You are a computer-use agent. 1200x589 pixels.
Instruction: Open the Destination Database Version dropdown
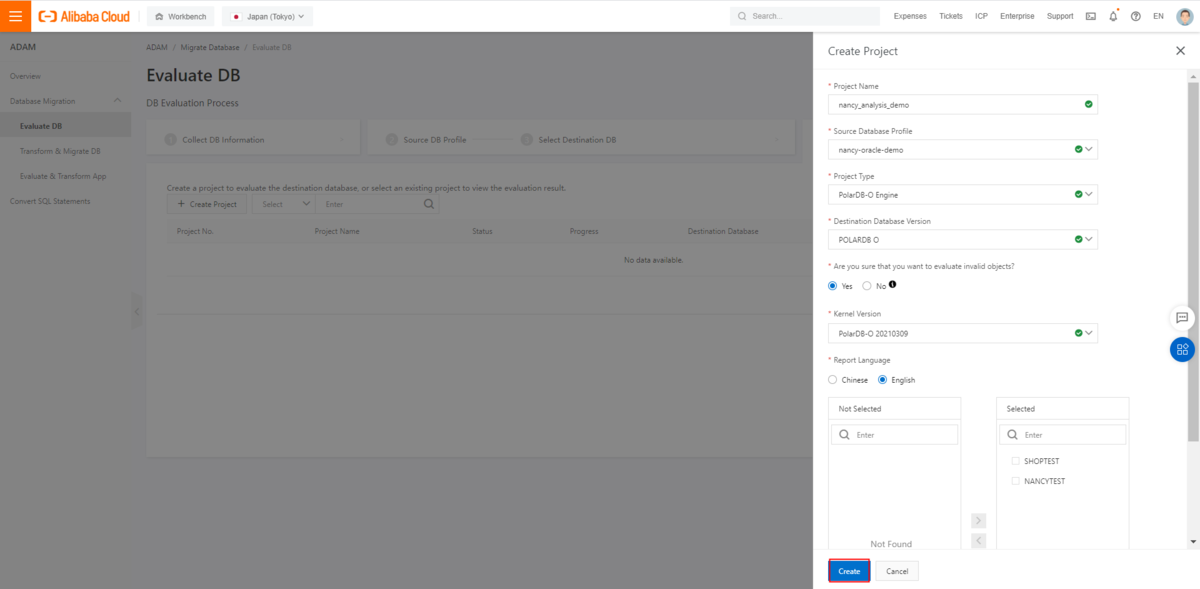963,240
